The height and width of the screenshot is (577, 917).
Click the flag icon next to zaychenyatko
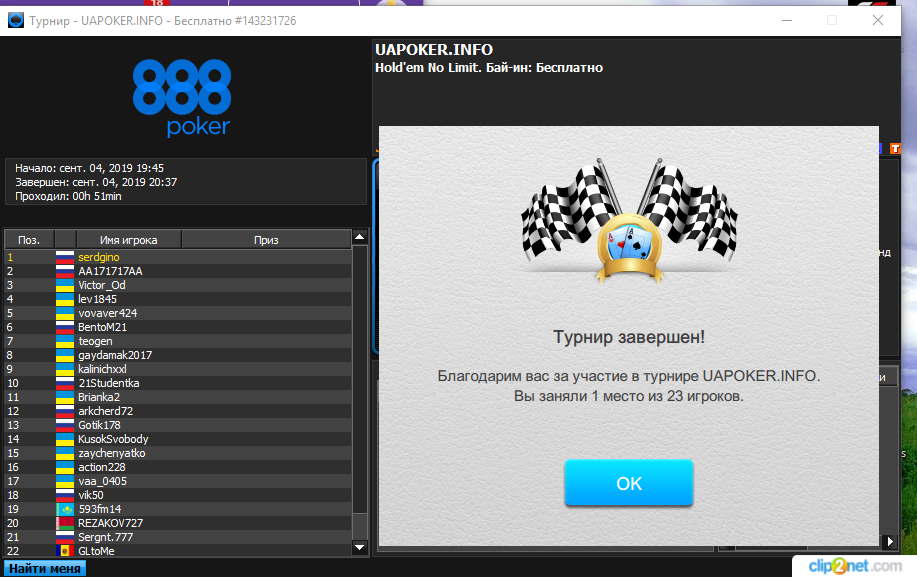pos(65,454)
